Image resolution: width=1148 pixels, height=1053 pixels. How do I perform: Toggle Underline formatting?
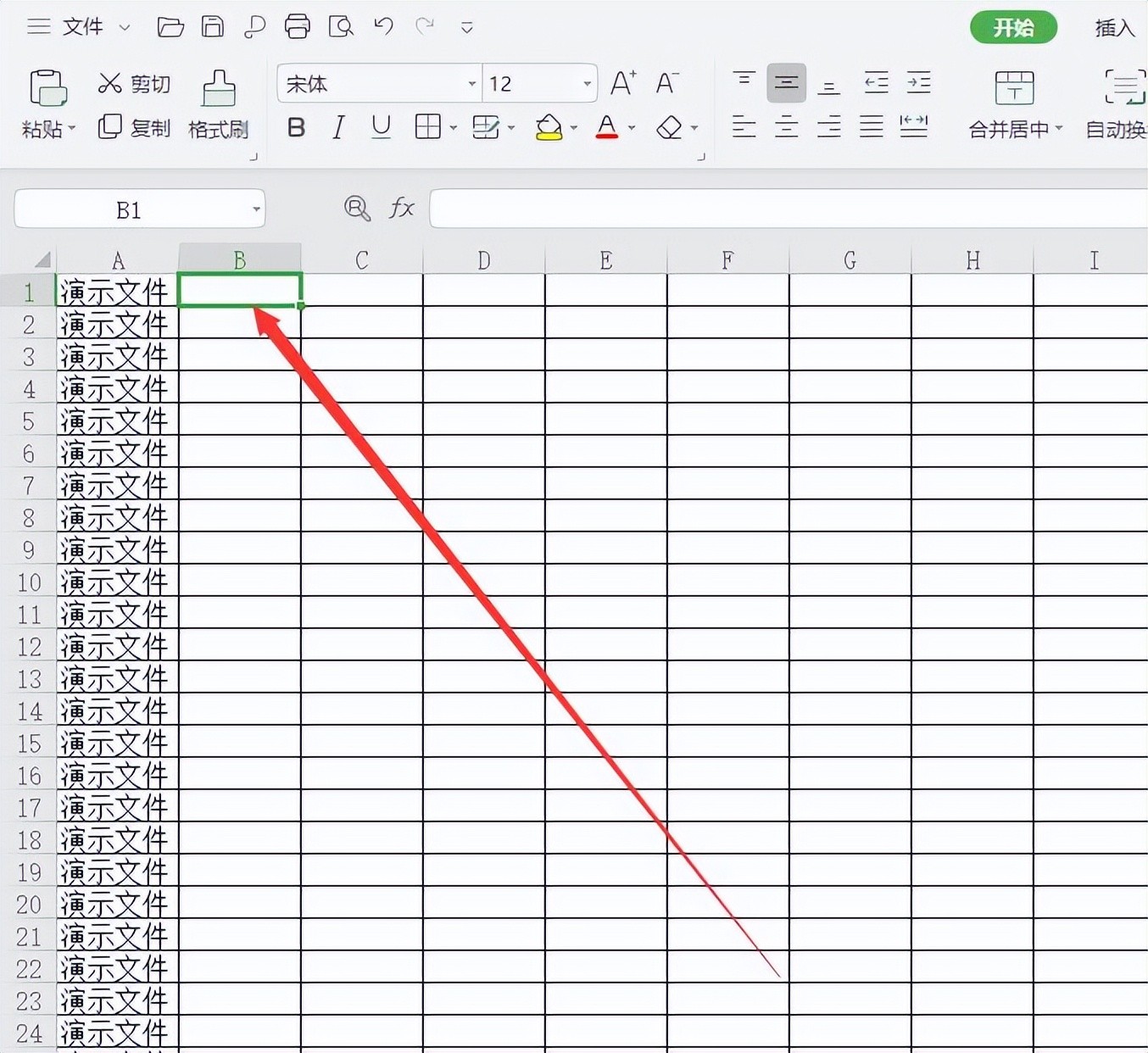(382, 128)
